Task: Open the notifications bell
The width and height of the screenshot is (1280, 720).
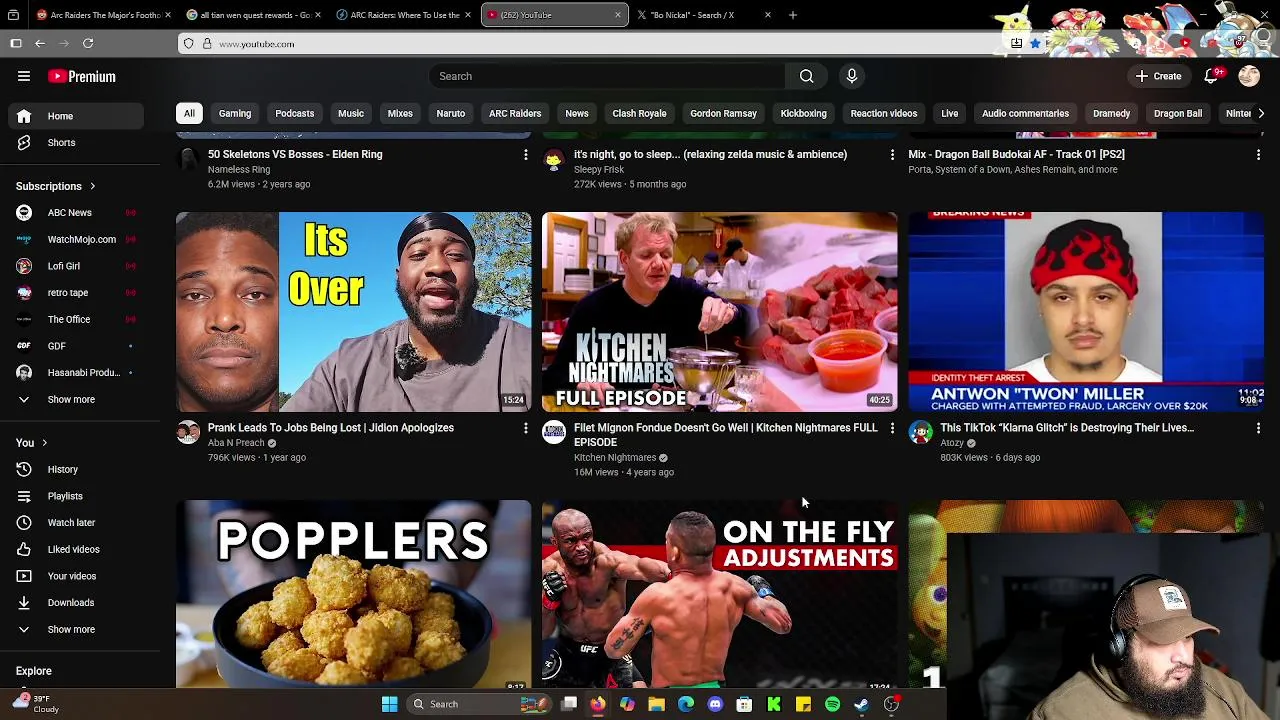Action: 1211,76
